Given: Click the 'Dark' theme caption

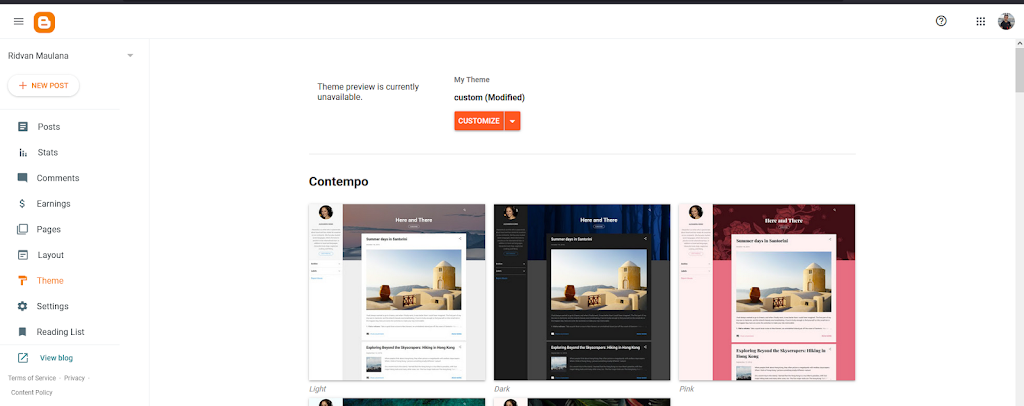Looking at the screenshot, I should (502, 389).
